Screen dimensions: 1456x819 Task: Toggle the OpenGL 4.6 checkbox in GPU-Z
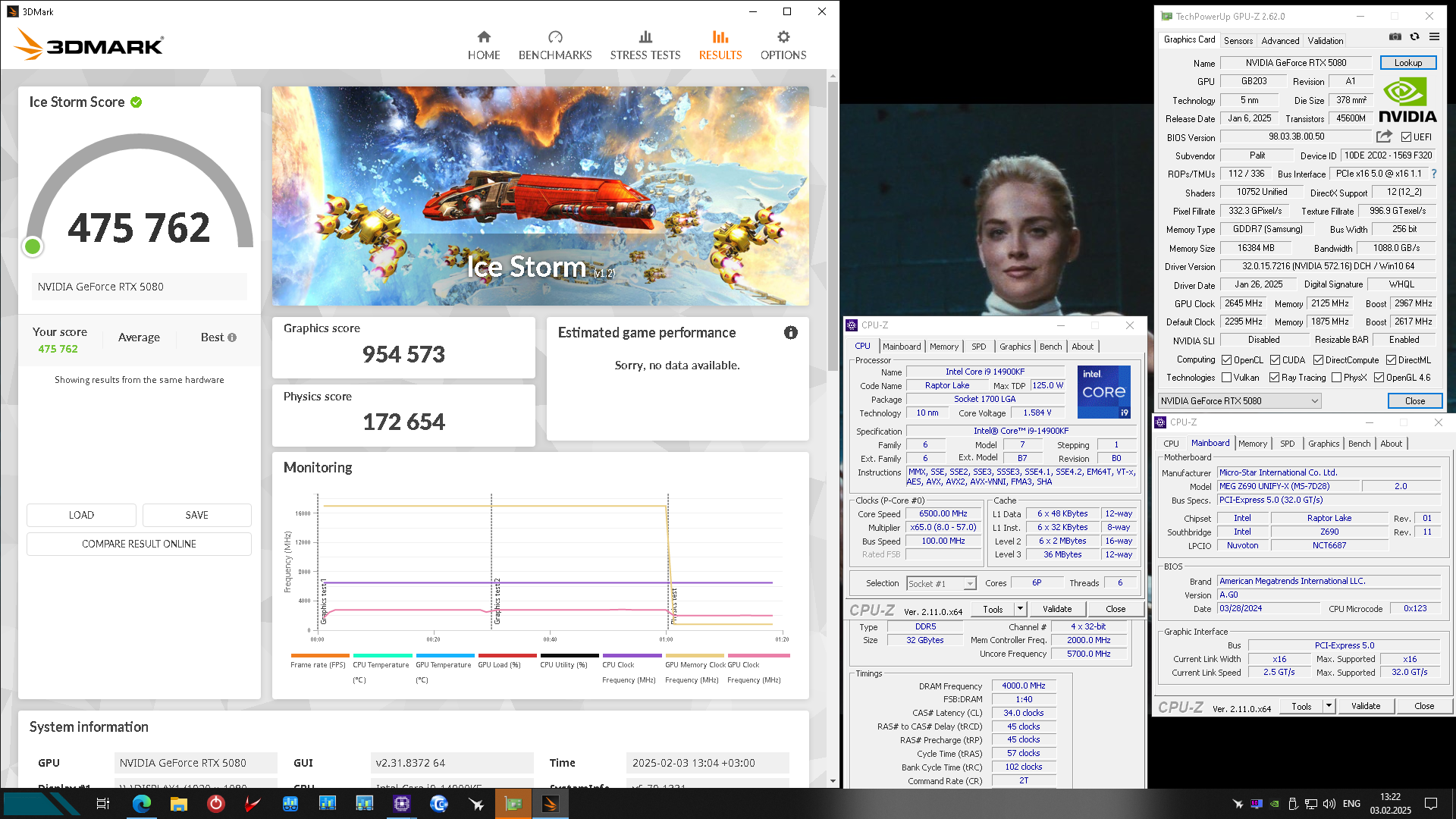(1379, 378)
